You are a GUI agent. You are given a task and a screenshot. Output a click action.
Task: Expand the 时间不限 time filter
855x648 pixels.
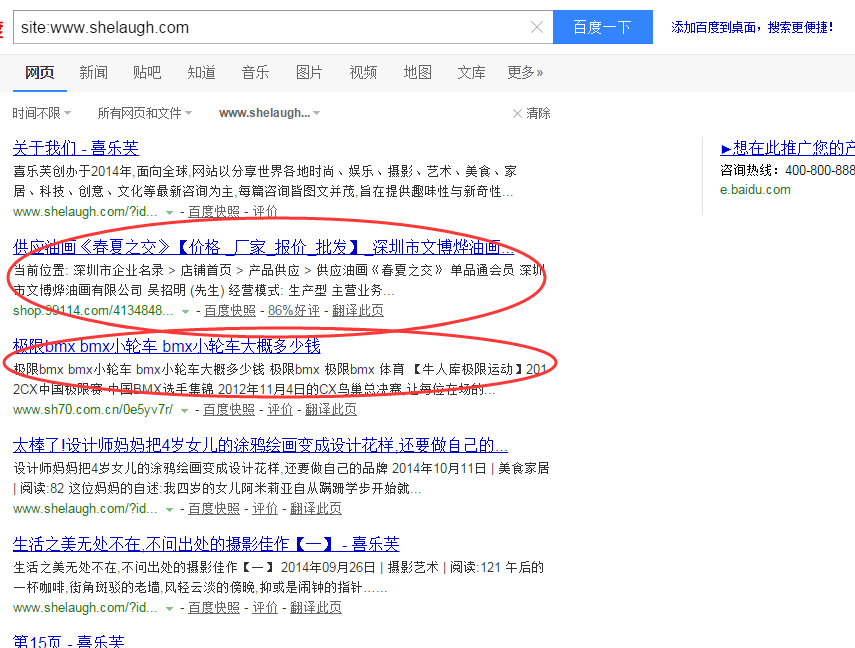pos(40,114)
